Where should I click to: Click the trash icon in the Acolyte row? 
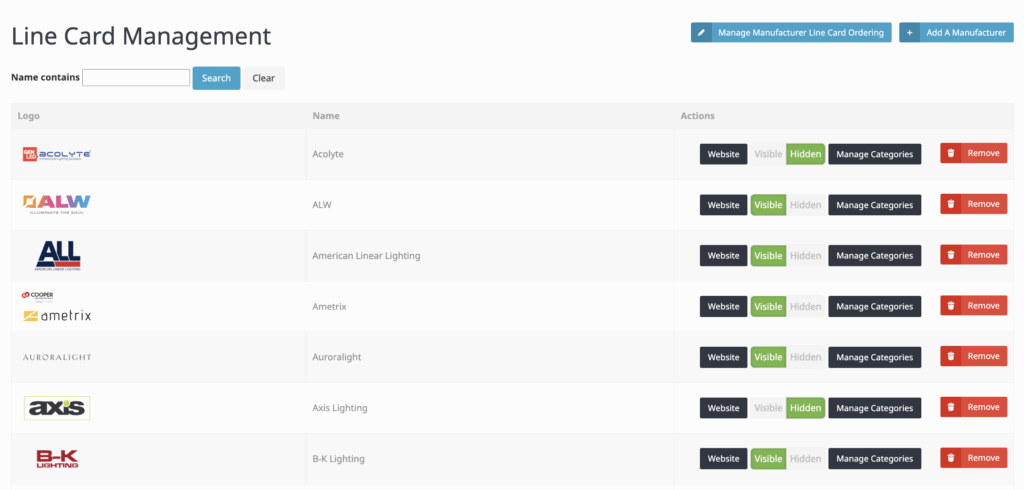951,154
